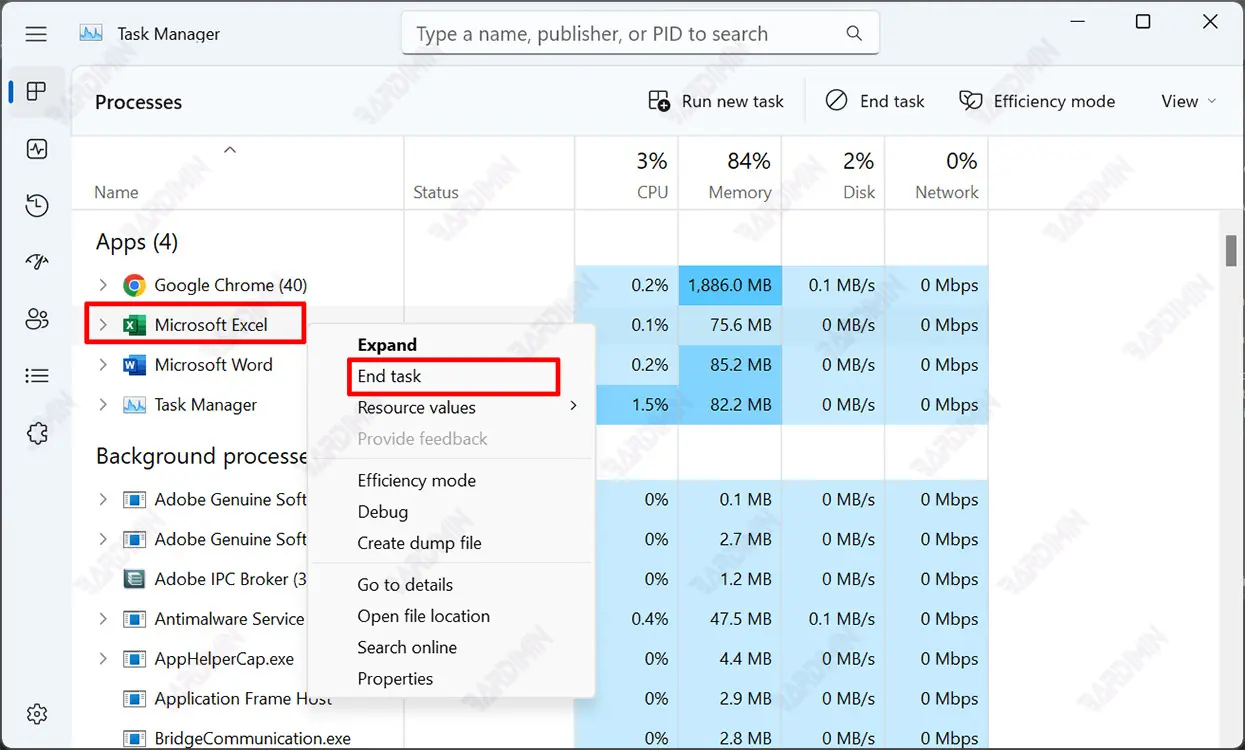Expand the Antimalware Service process group
Screen dimensions: 1245x750
103,619
